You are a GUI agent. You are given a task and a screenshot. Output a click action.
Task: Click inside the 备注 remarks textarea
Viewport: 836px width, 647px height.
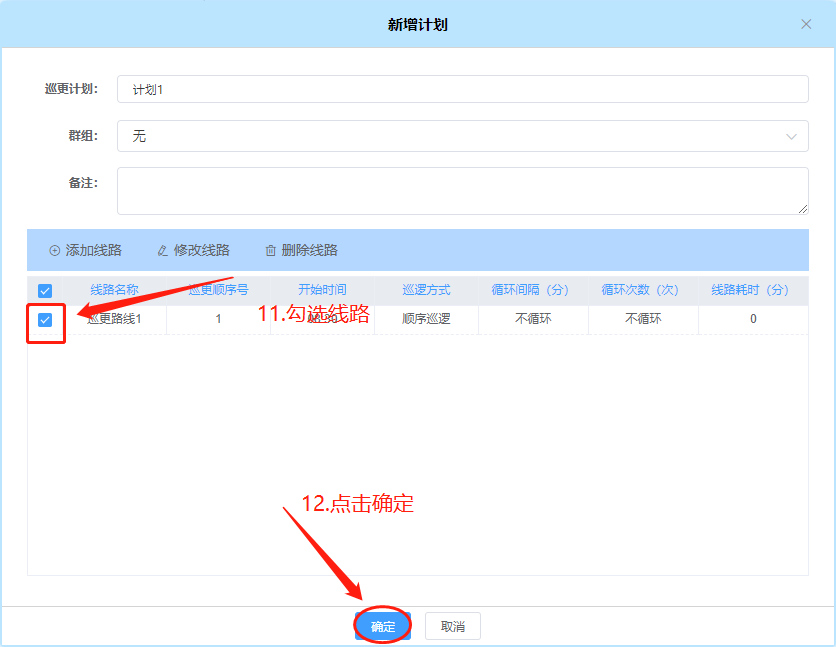click(x=462, y=190)
